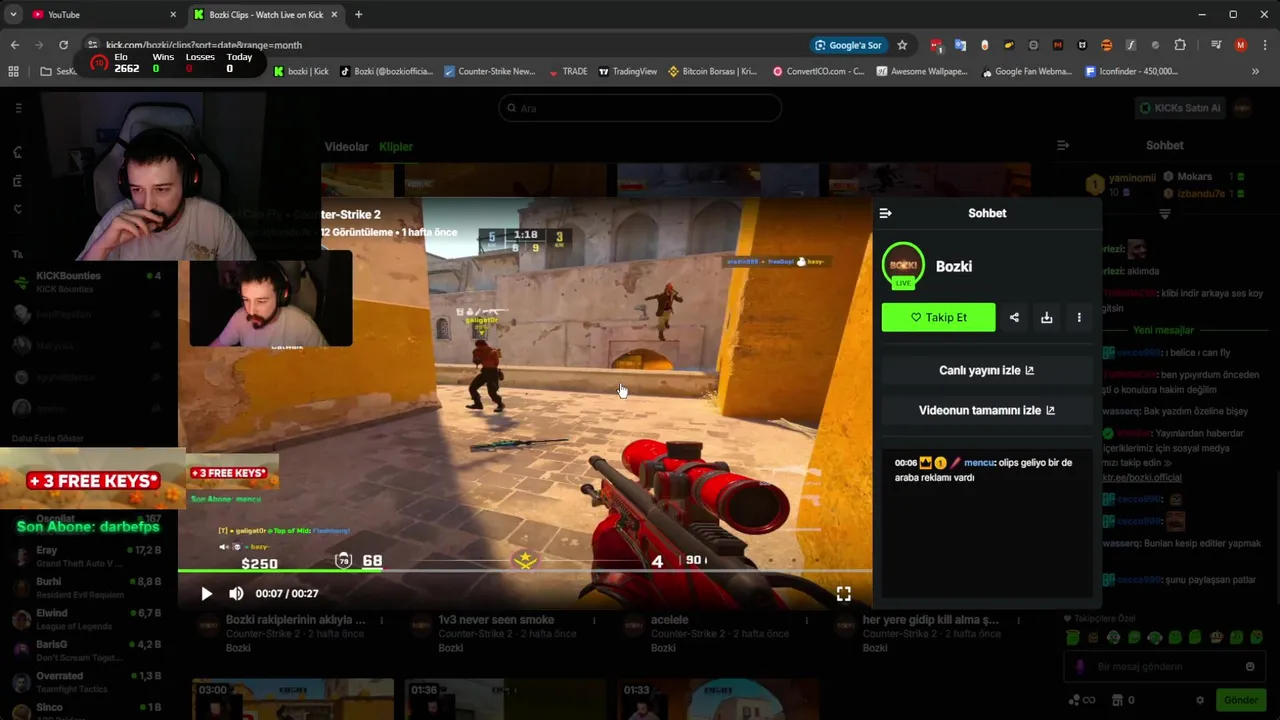Collapse the clip Sohbet panel icon
This screenshot has height=720, width=1280.
(885, 213)
